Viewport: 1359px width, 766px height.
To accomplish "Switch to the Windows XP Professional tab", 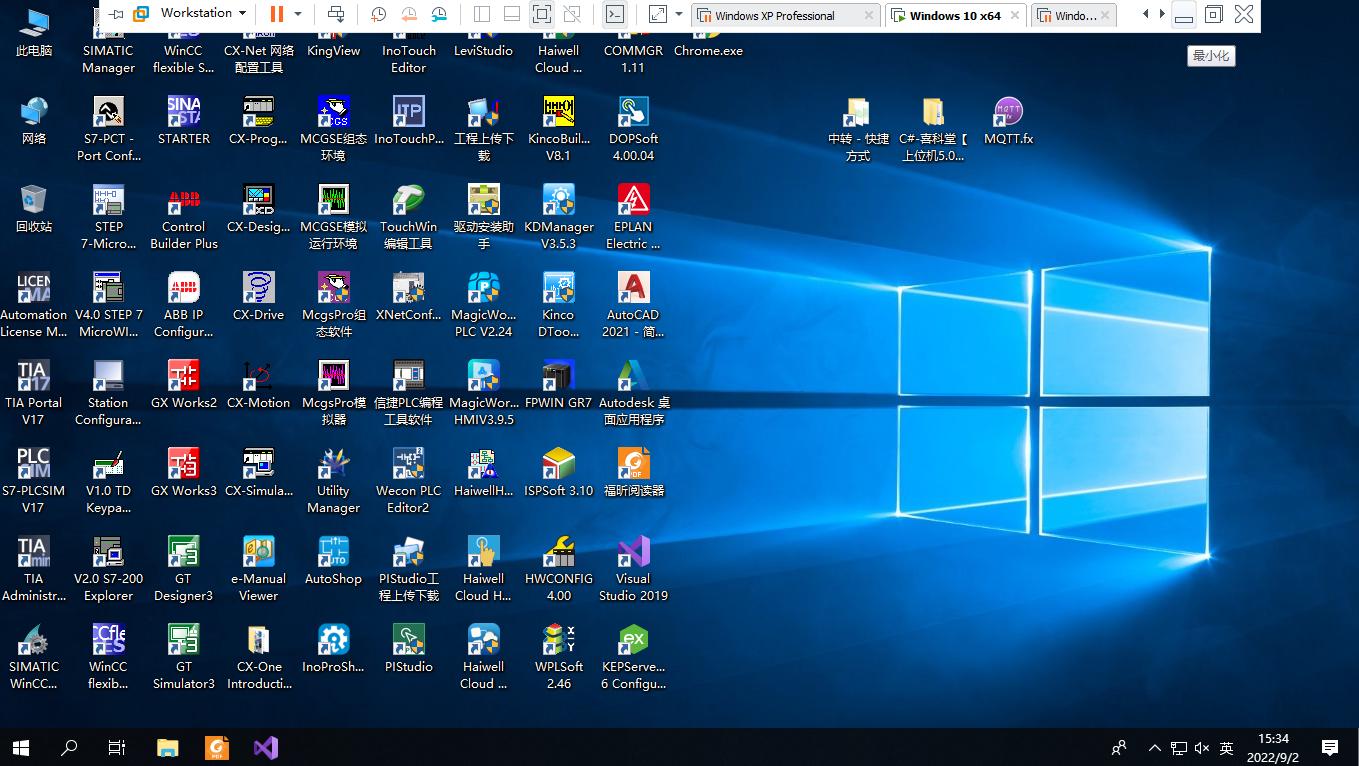I will (x=775, y=16).
